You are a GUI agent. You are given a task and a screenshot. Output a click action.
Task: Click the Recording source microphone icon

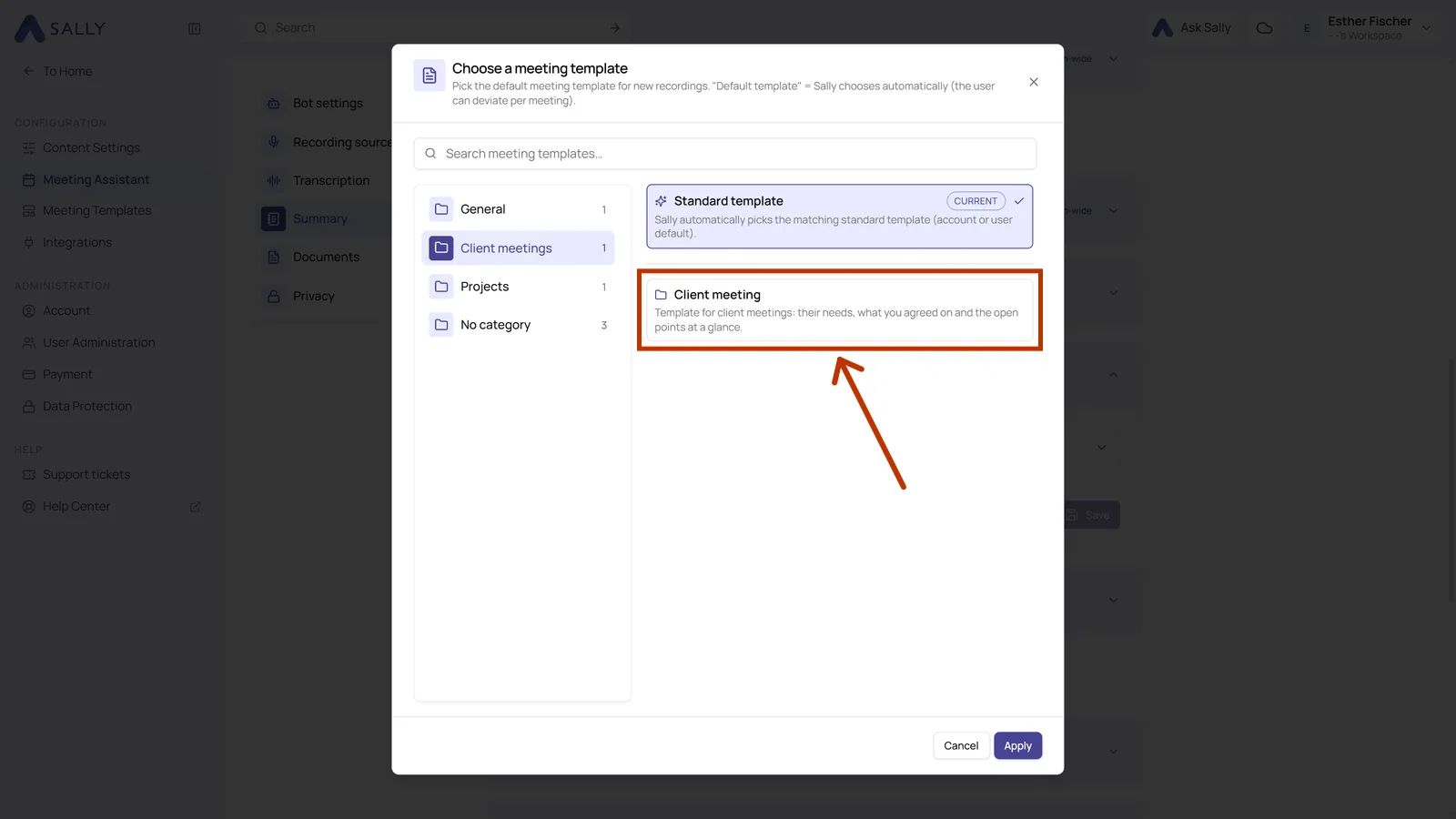(x=273, y=142)
